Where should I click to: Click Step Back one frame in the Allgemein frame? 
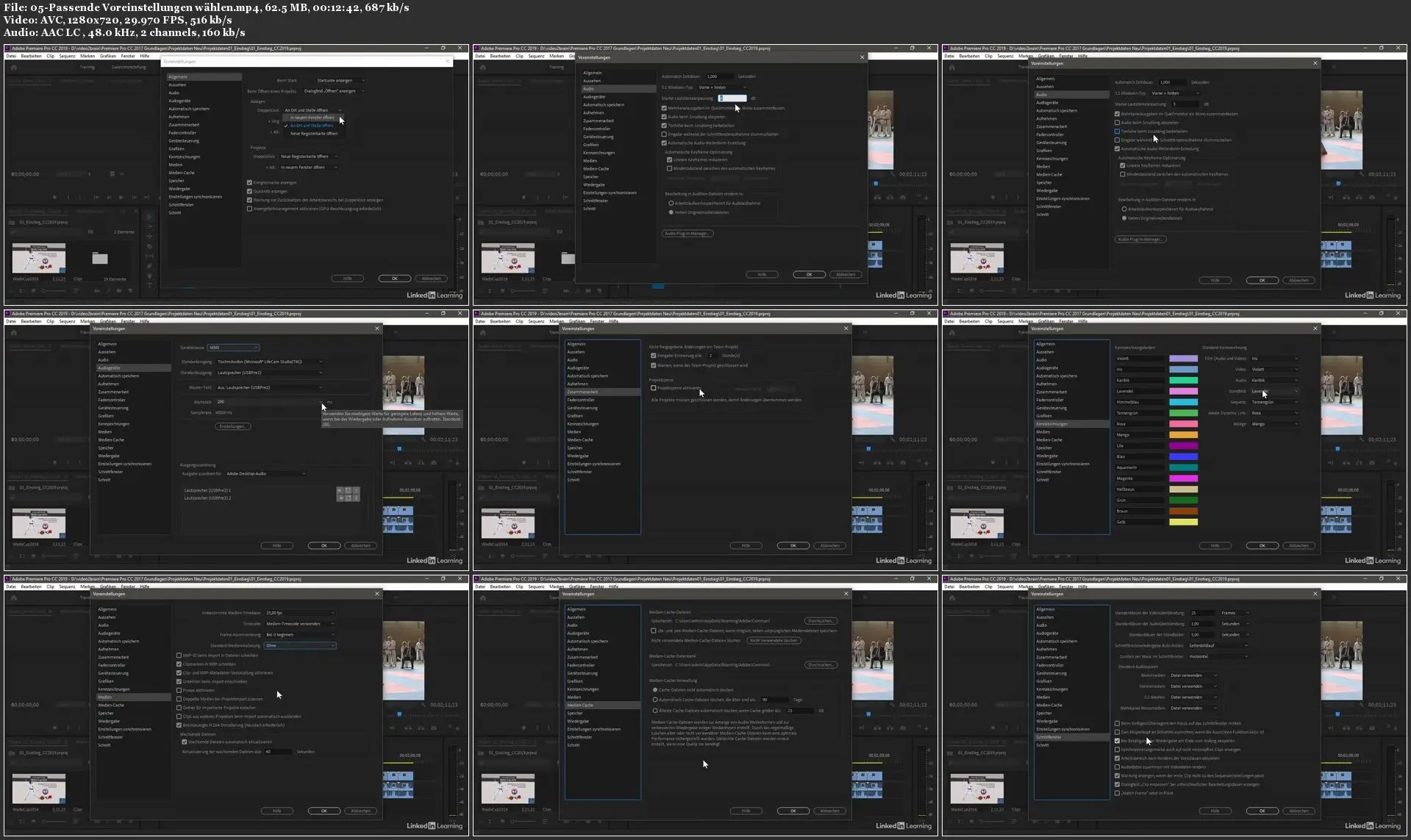(109, 197)
